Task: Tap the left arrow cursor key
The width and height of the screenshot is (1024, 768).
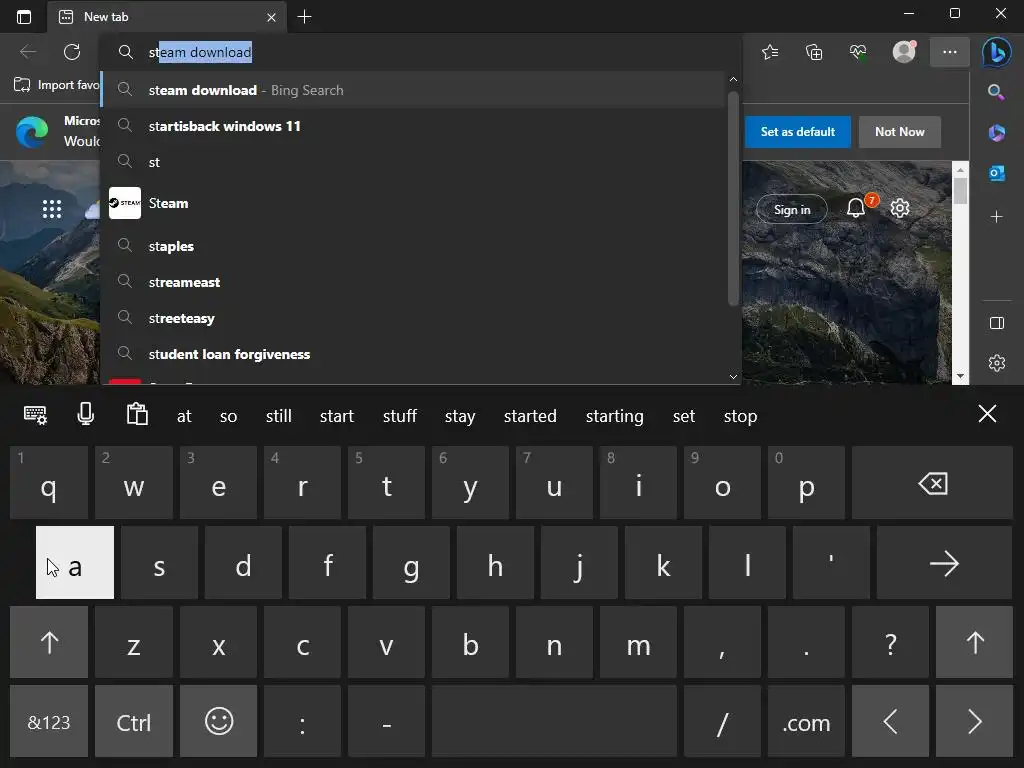Action: [890, 722]
